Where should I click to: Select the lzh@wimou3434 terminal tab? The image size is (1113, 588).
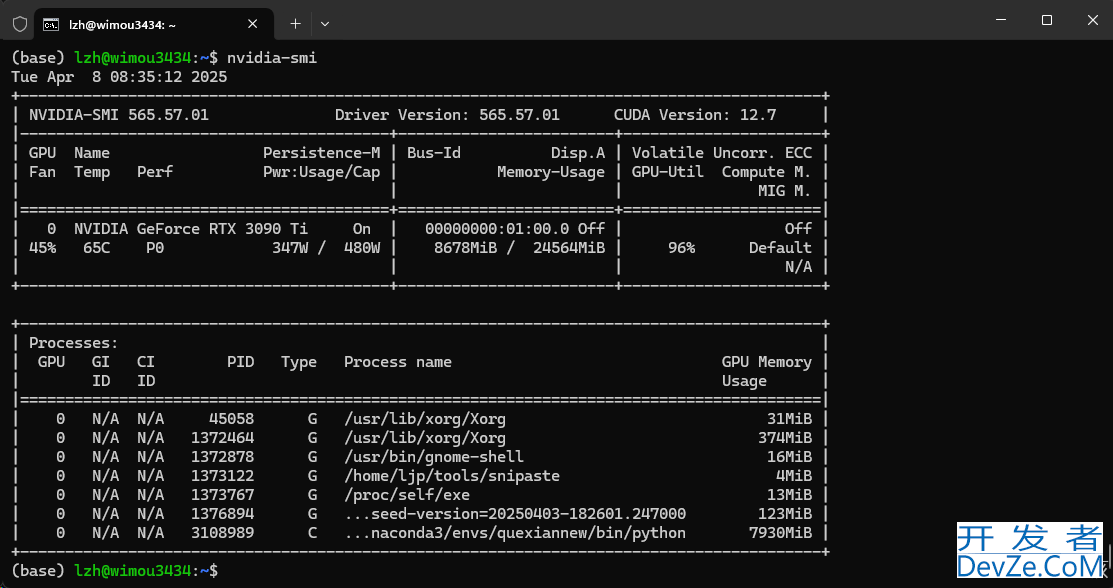pos(153,24)
